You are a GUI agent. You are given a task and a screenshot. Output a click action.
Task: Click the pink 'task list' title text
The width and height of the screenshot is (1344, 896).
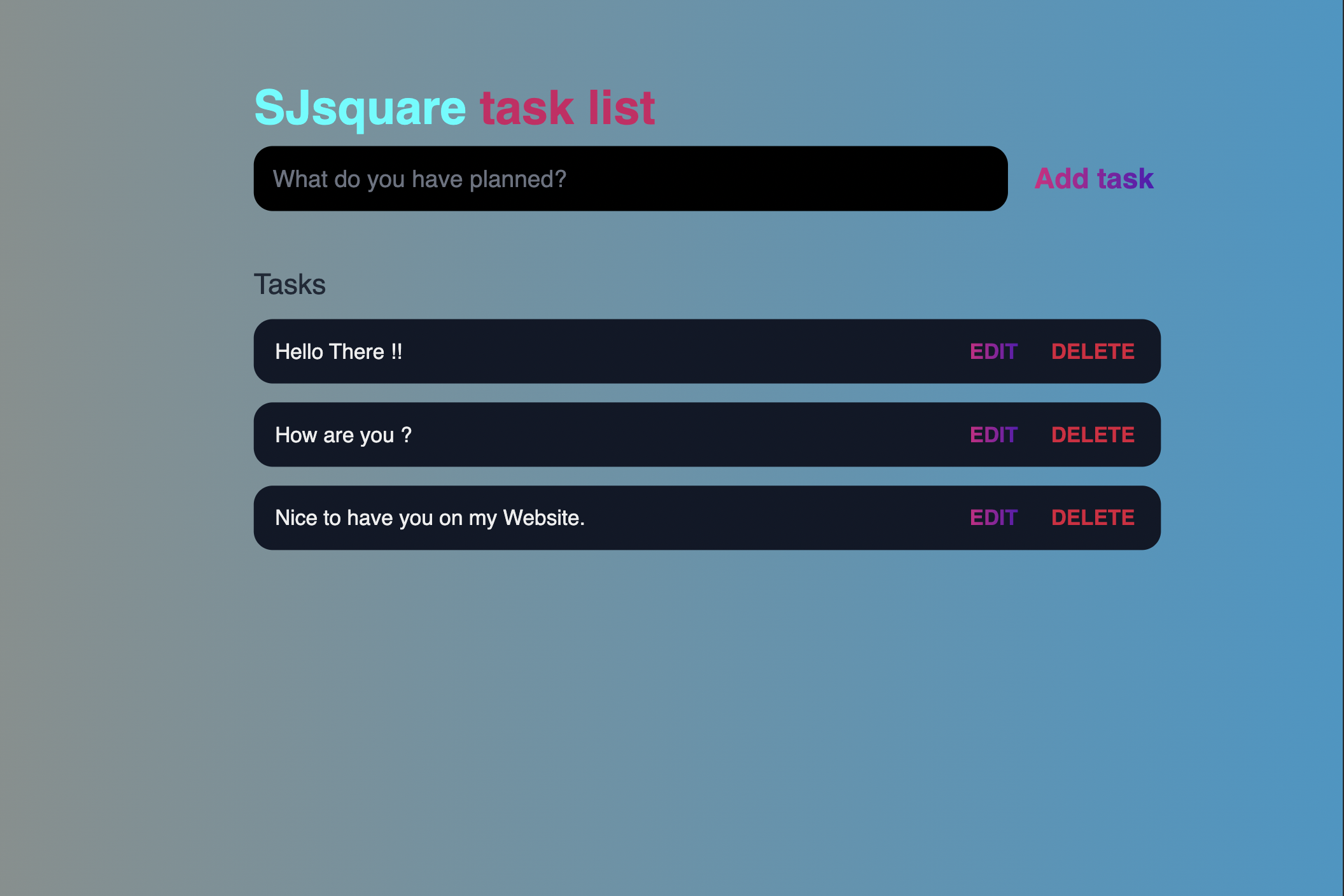tap(567, 108)
